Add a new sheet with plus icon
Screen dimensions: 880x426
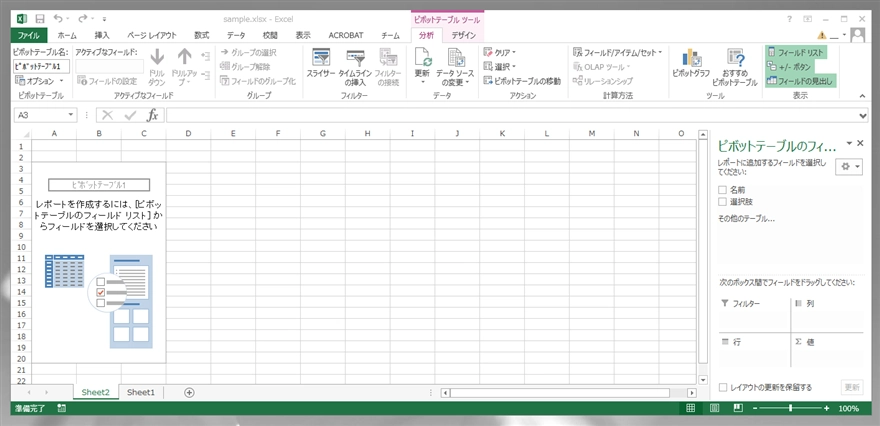click(189, 392)
